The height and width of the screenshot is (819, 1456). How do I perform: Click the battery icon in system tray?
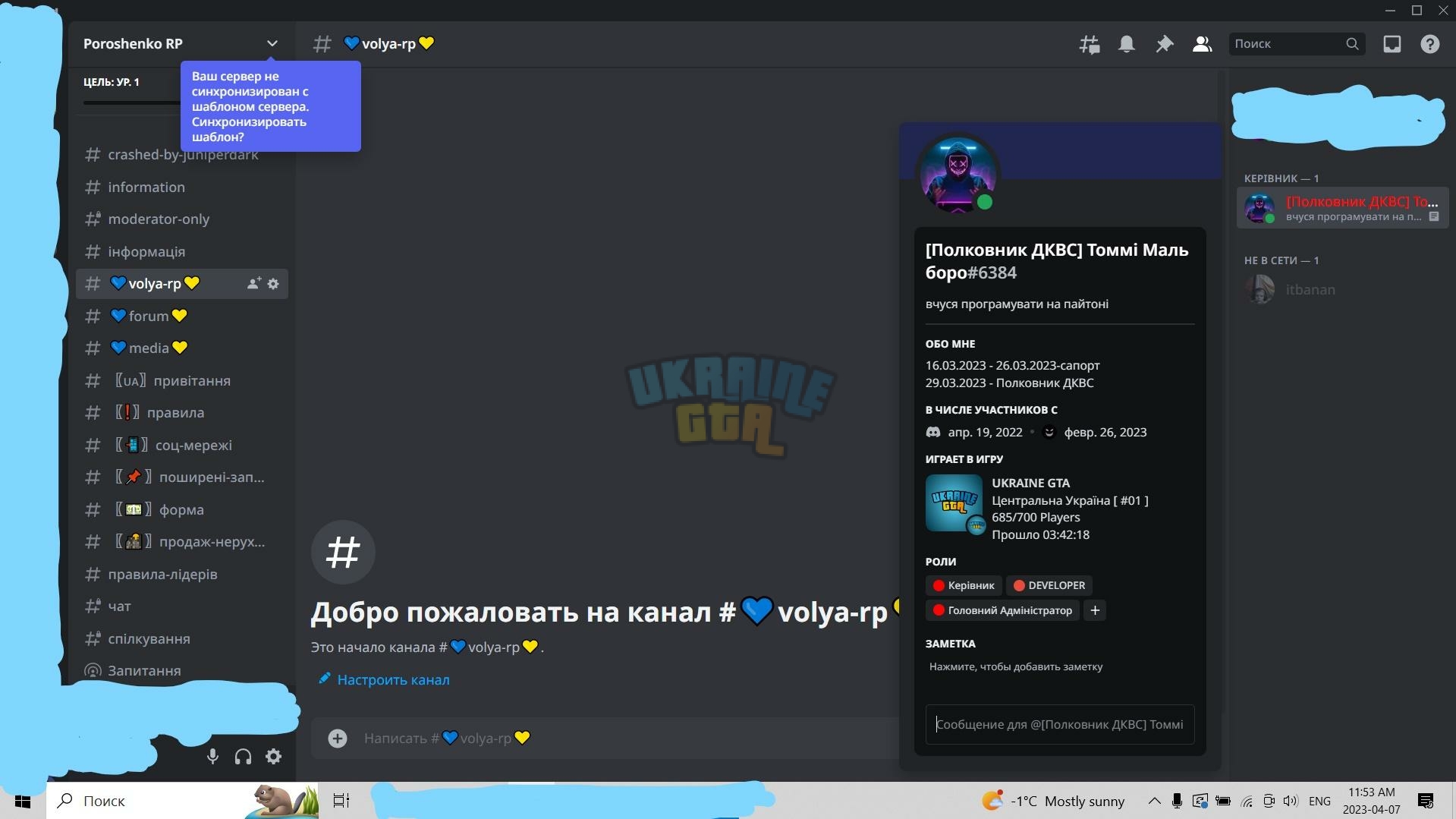[1223, 801]
